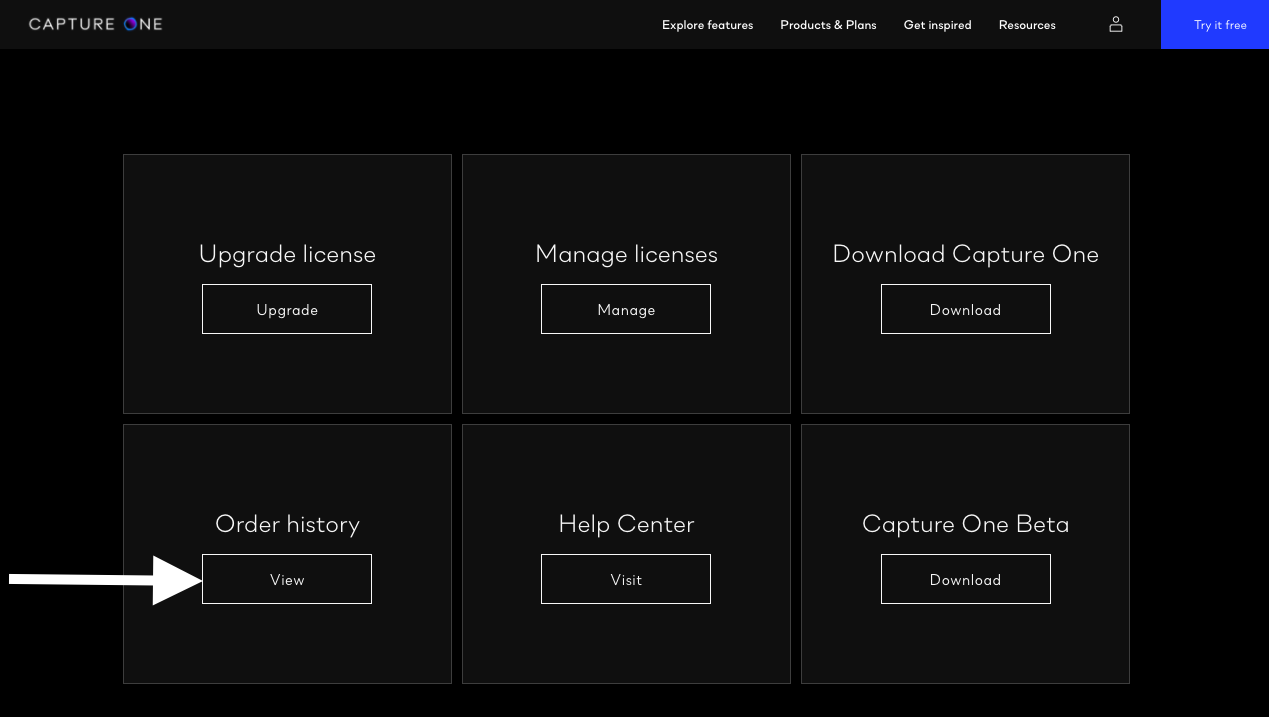Viewport: 1269px width, 717px height.
Task: Click the Try it free button
Action: [x=1215, y=24]
